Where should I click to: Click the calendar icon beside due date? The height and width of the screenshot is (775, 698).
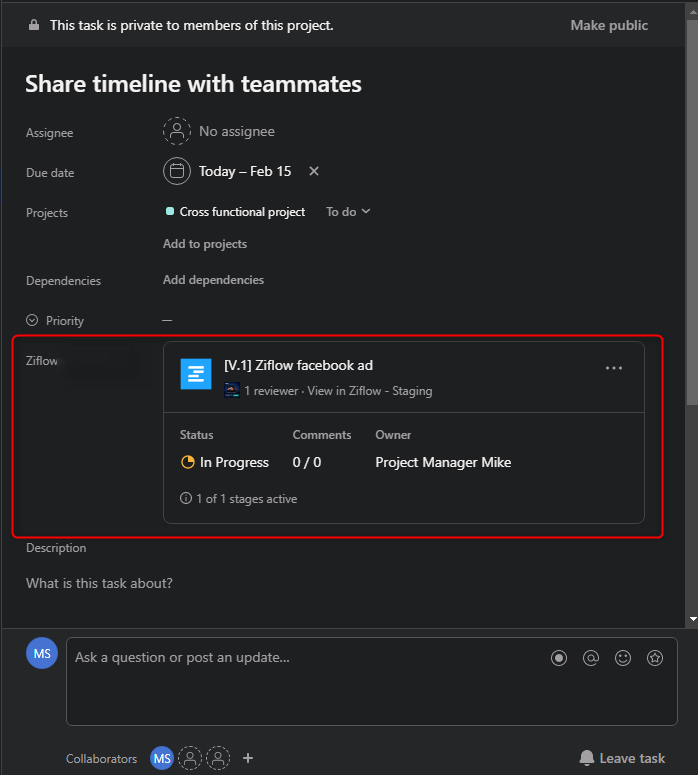(x=177, y=171)
